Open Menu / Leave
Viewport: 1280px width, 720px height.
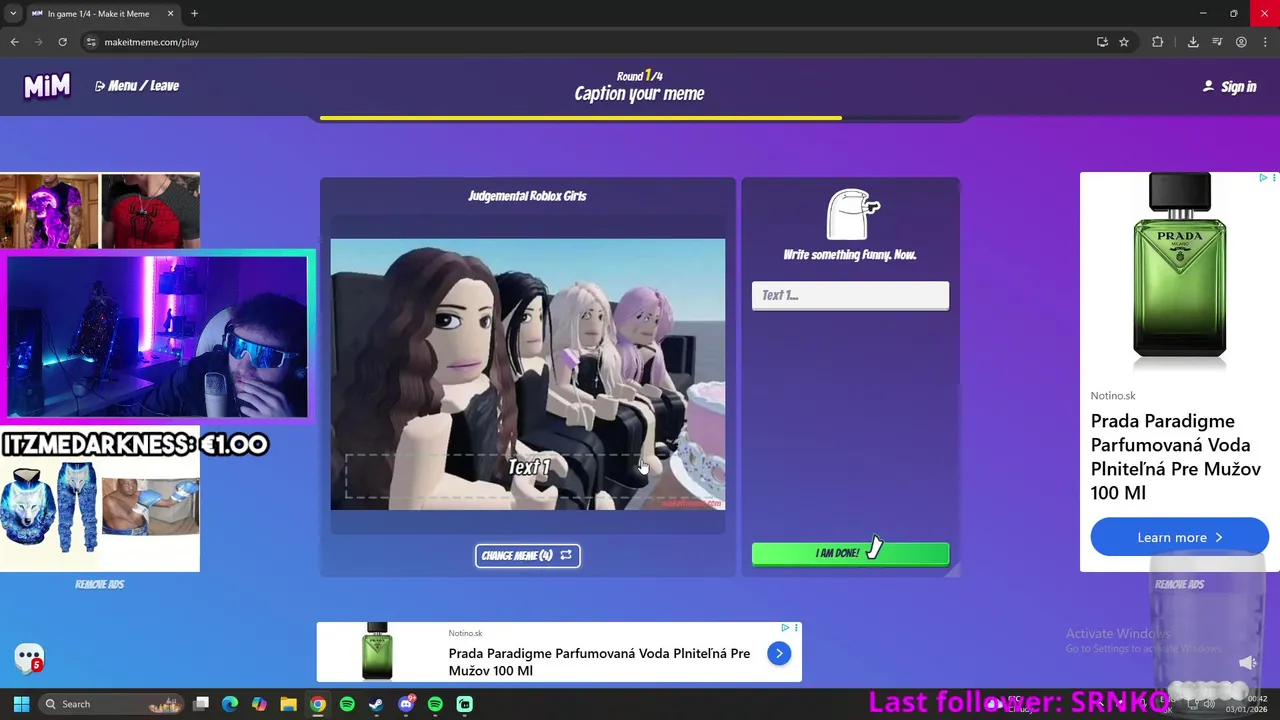click(x=137, y=86)
